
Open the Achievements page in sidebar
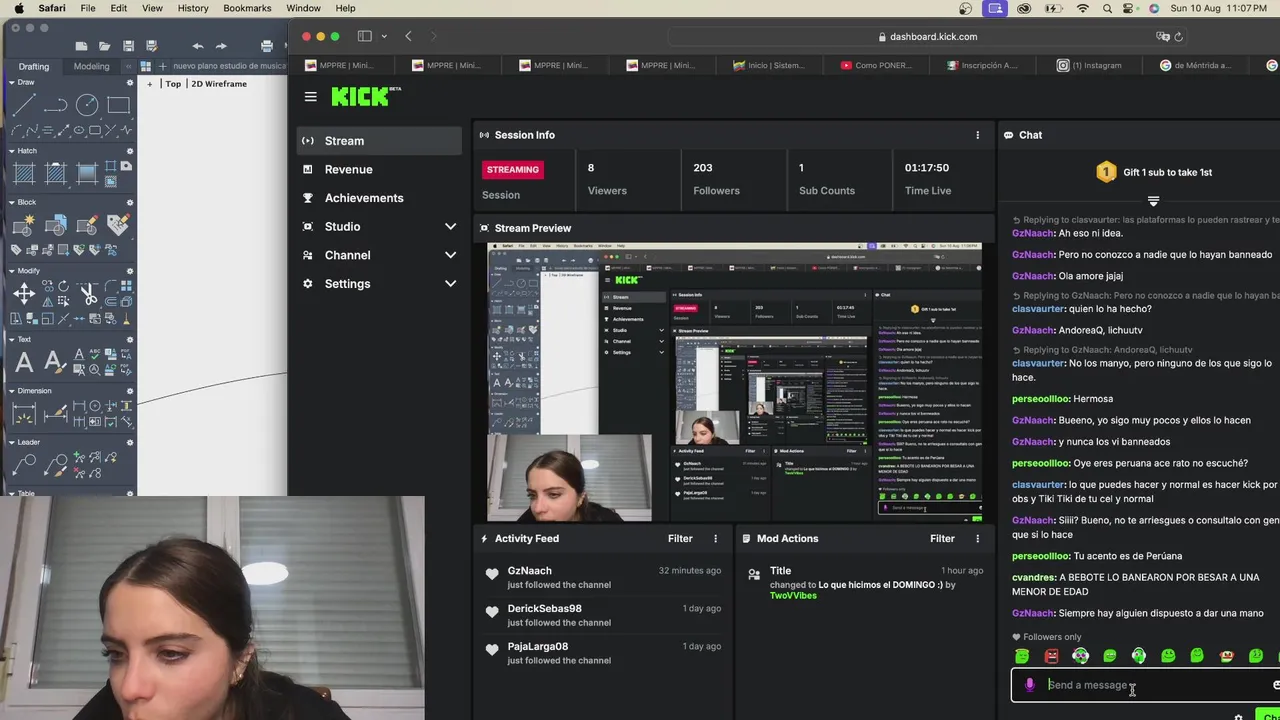pos(380,198)
